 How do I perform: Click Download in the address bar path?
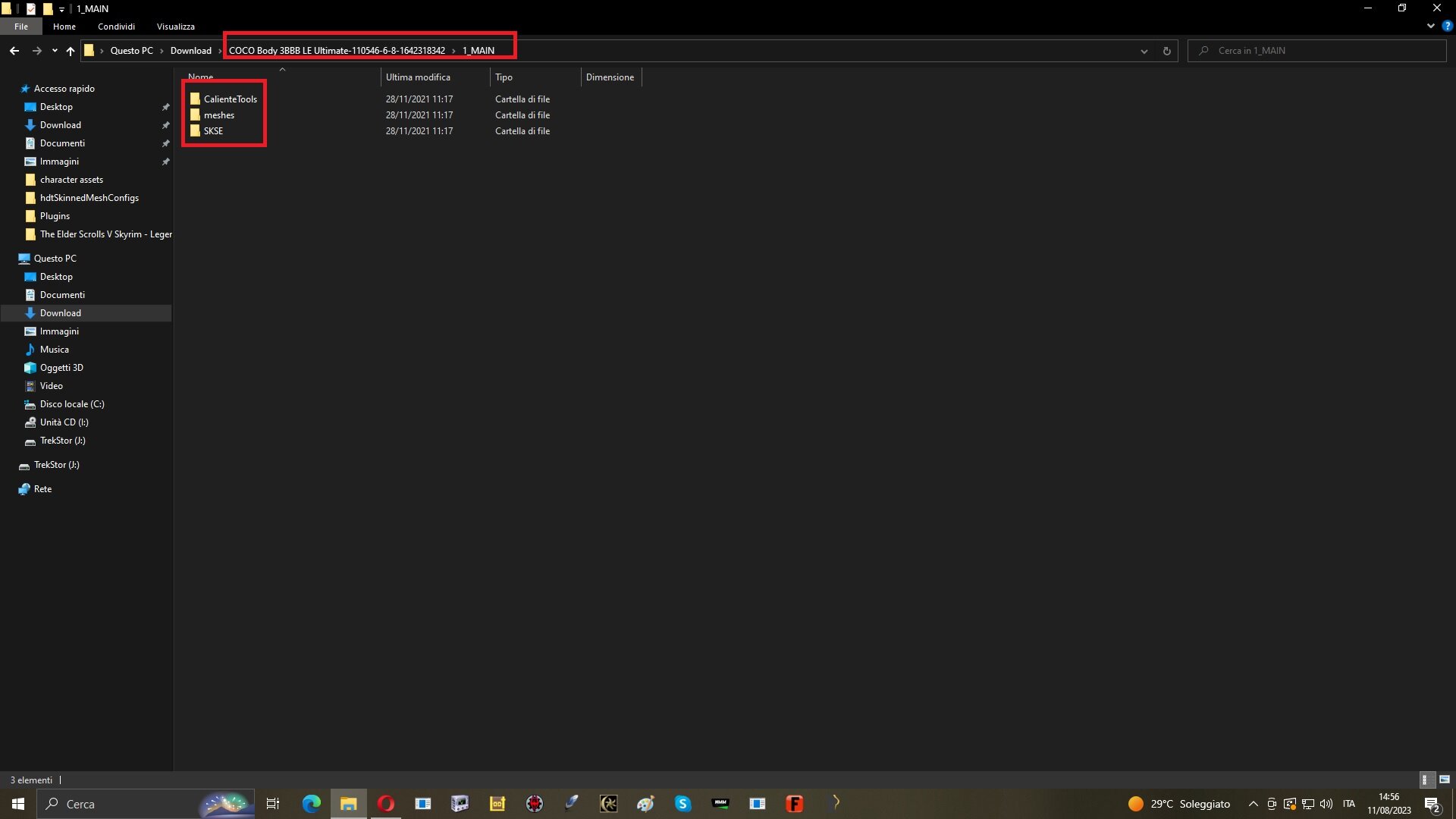pyautogui.click(x=190, y=51)
